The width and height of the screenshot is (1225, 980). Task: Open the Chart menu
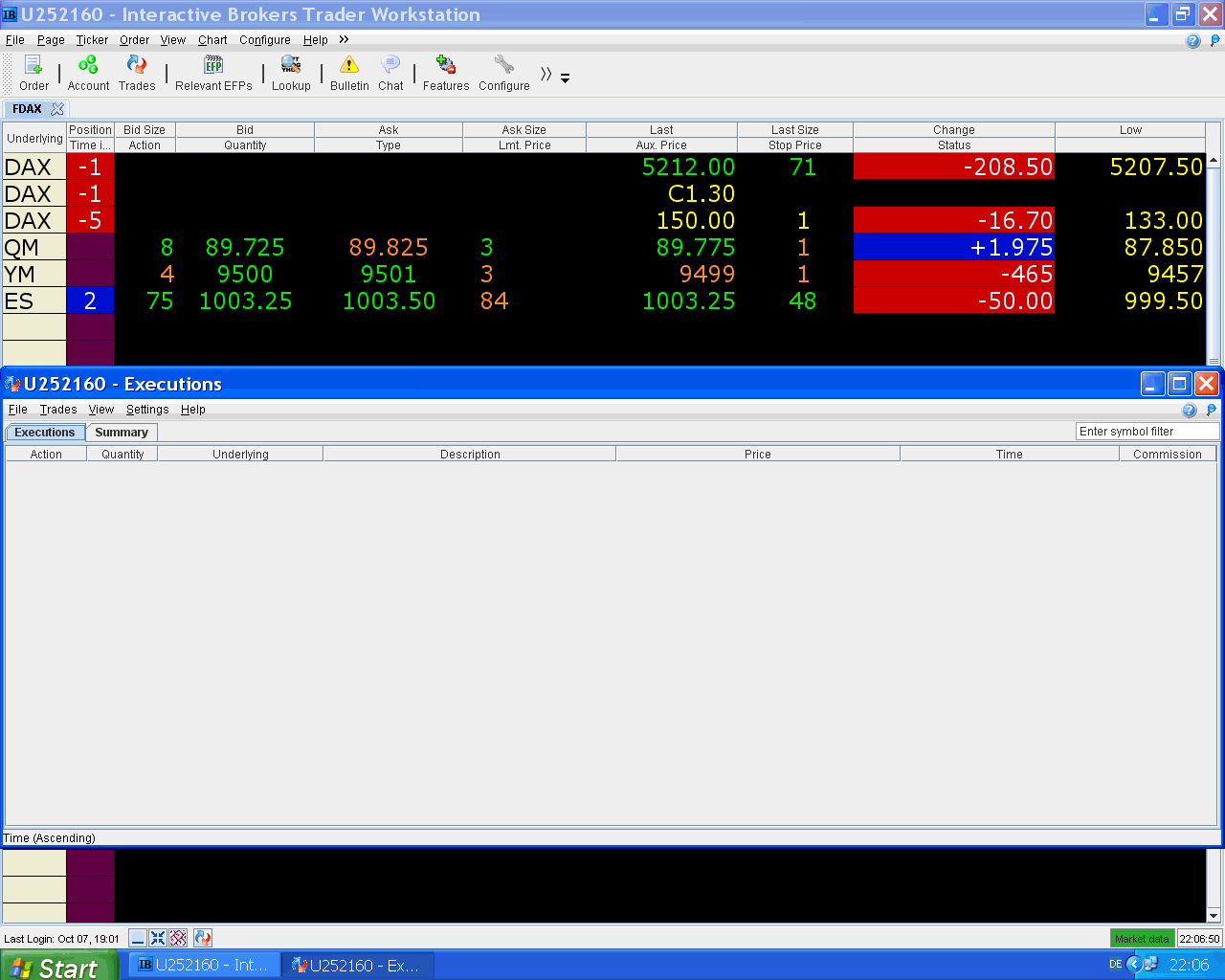pyautogui.click(x=212, y=40)
